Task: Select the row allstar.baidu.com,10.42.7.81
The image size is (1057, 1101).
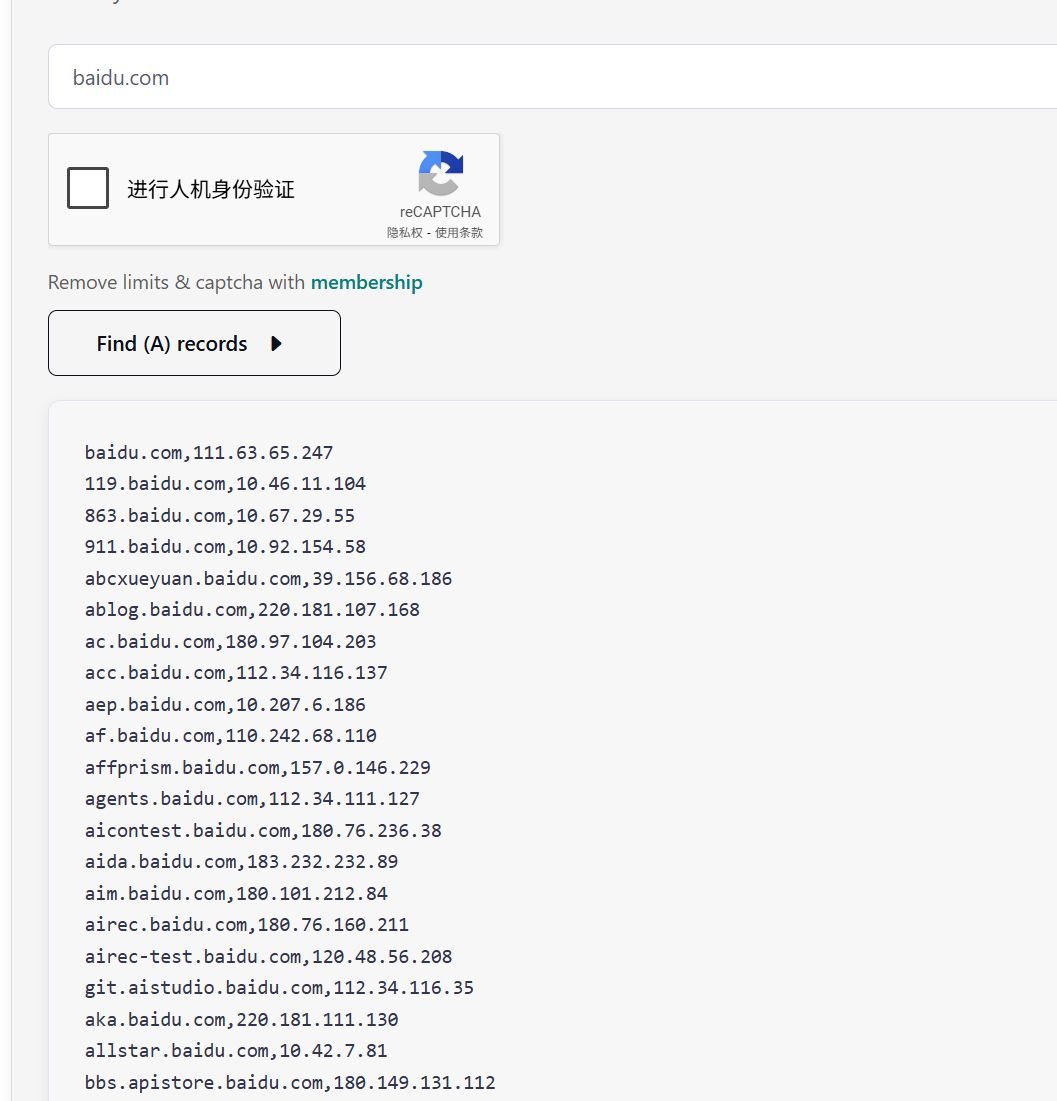Action: coord(236,1050)
